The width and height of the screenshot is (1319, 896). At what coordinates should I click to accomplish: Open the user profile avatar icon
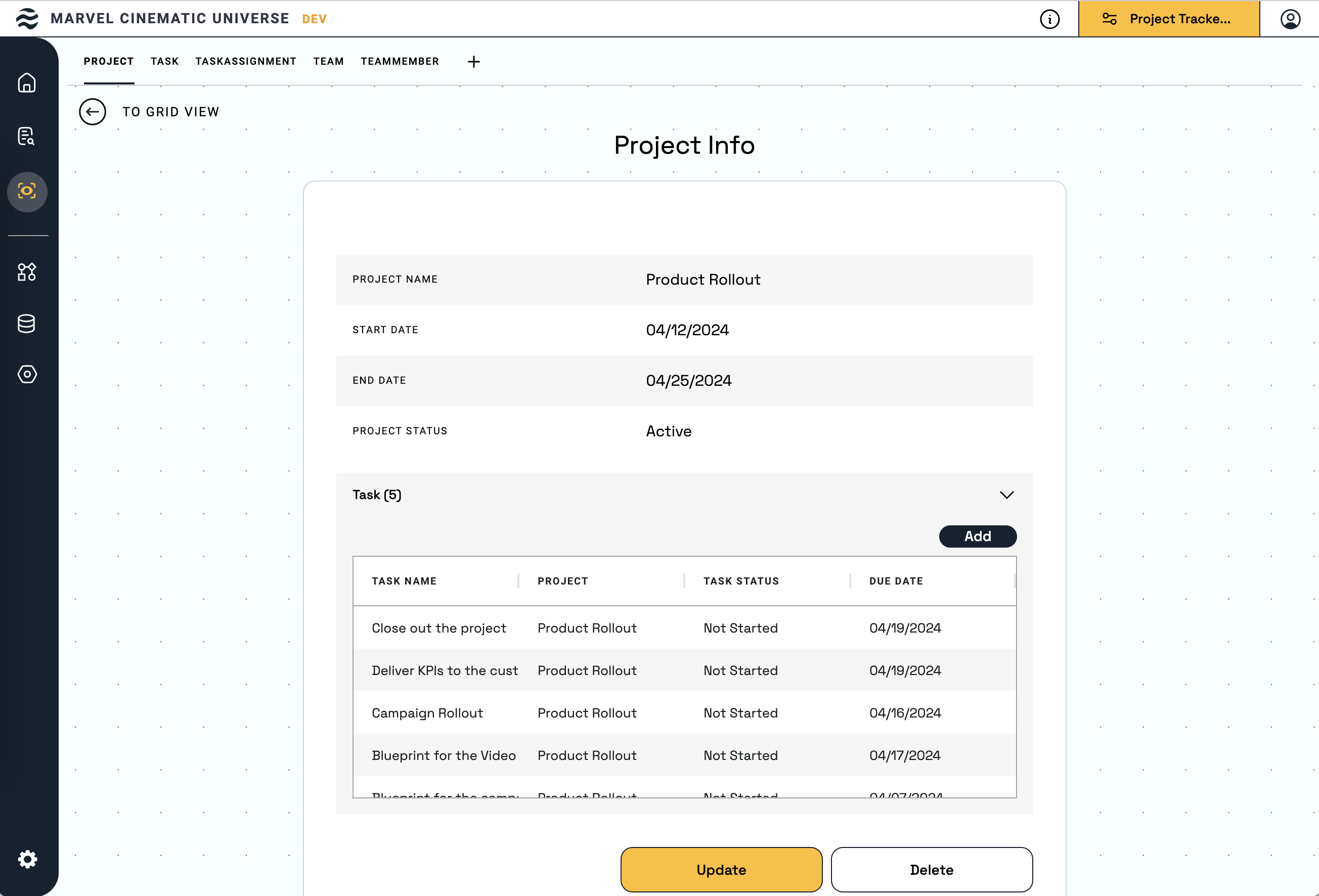click(1290, 19)
